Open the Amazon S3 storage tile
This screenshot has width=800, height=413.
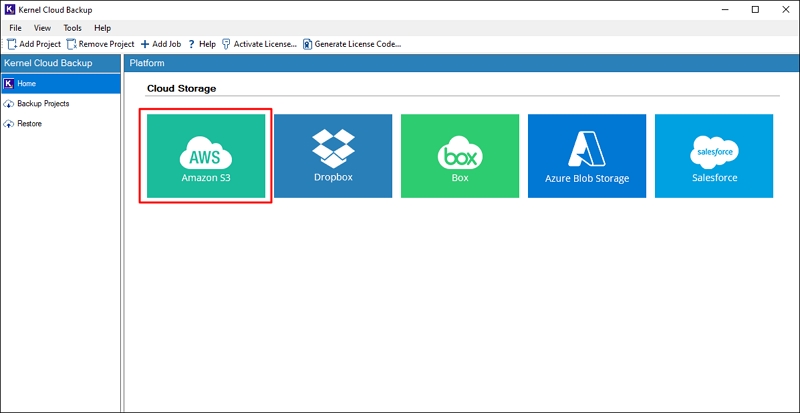[x=206, y=156]
